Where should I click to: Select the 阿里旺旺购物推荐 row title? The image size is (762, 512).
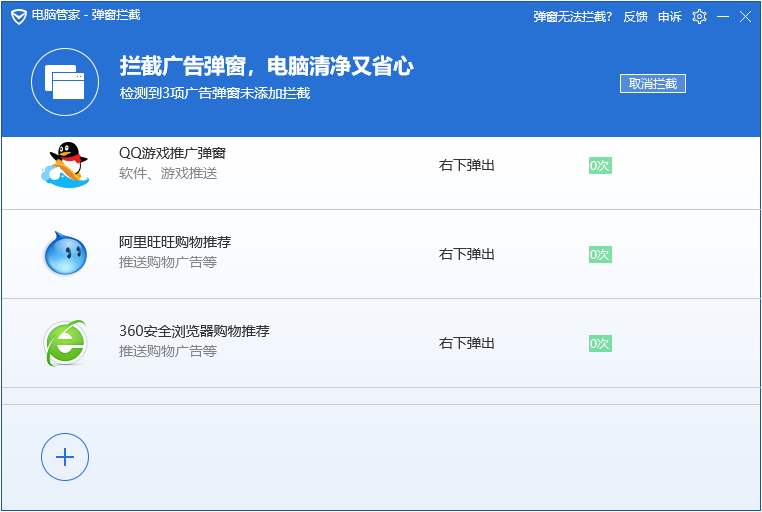tap(175, 242)
